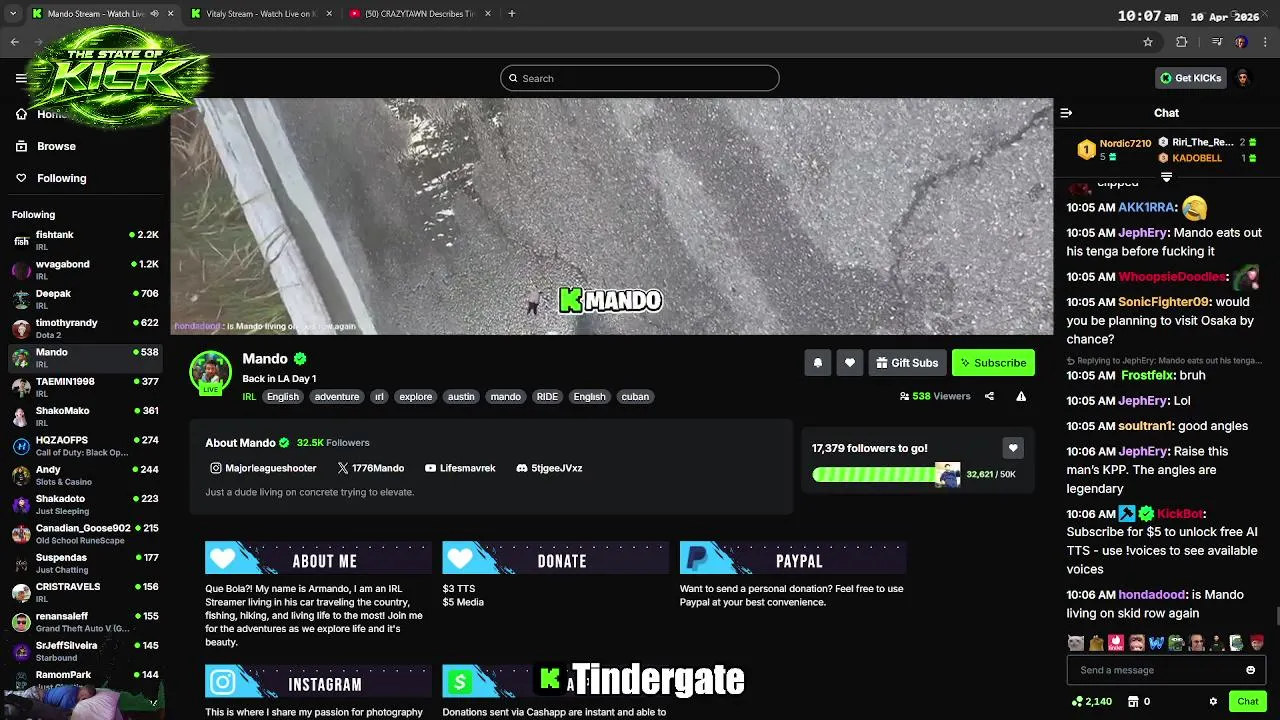Viewport: 1280px width, 720px height.
Task: Click the Send a message field
Action: [x=1166, y=670]
